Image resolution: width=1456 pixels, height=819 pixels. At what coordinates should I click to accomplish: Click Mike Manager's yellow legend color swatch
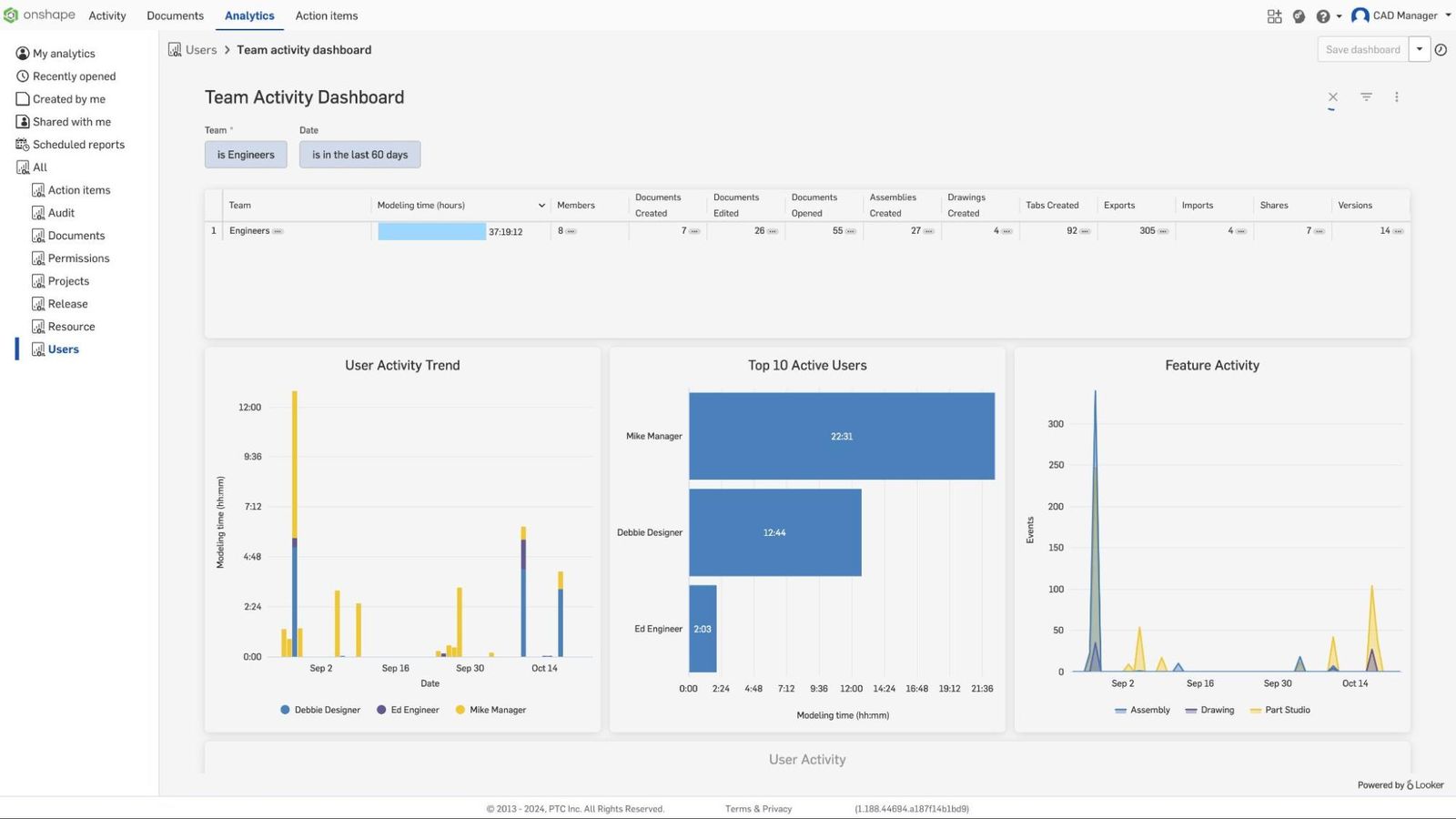tap(458, 710)
